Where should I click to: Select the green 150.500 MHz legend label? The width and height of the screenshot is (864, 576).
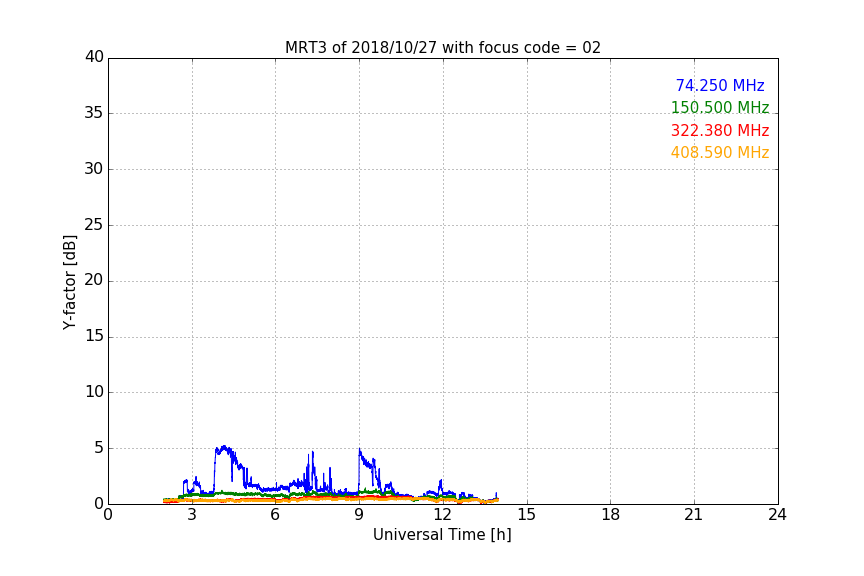click(x=720, y=107)
